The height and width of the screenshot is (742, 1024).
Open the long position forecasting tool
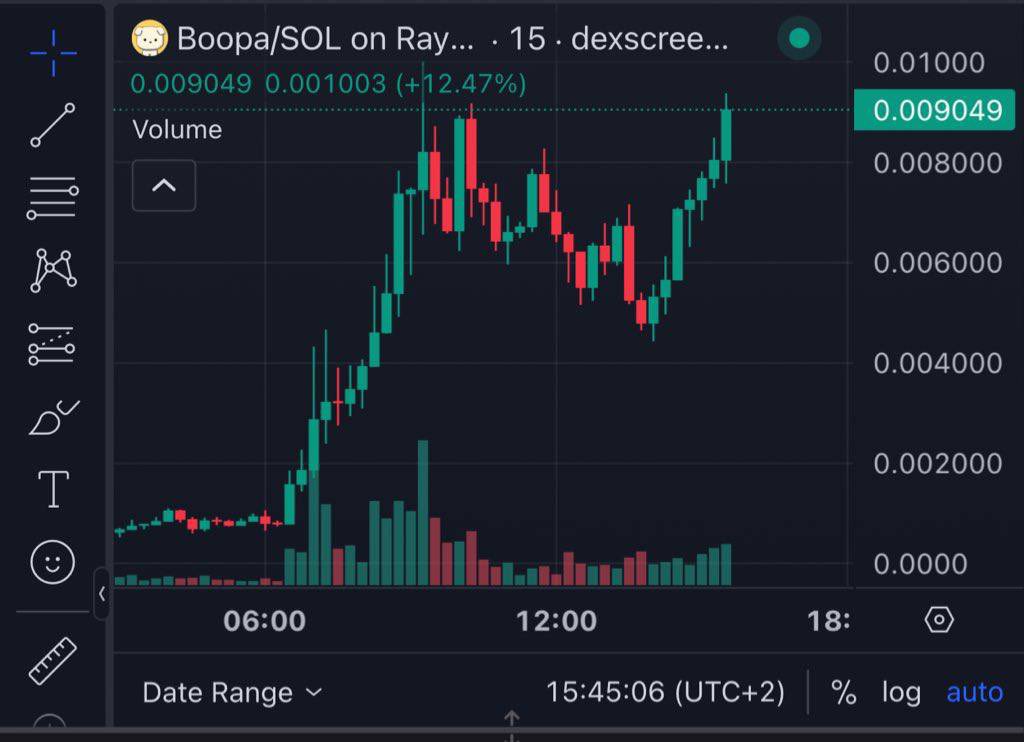pyautogui.click(x=52, y=344)
